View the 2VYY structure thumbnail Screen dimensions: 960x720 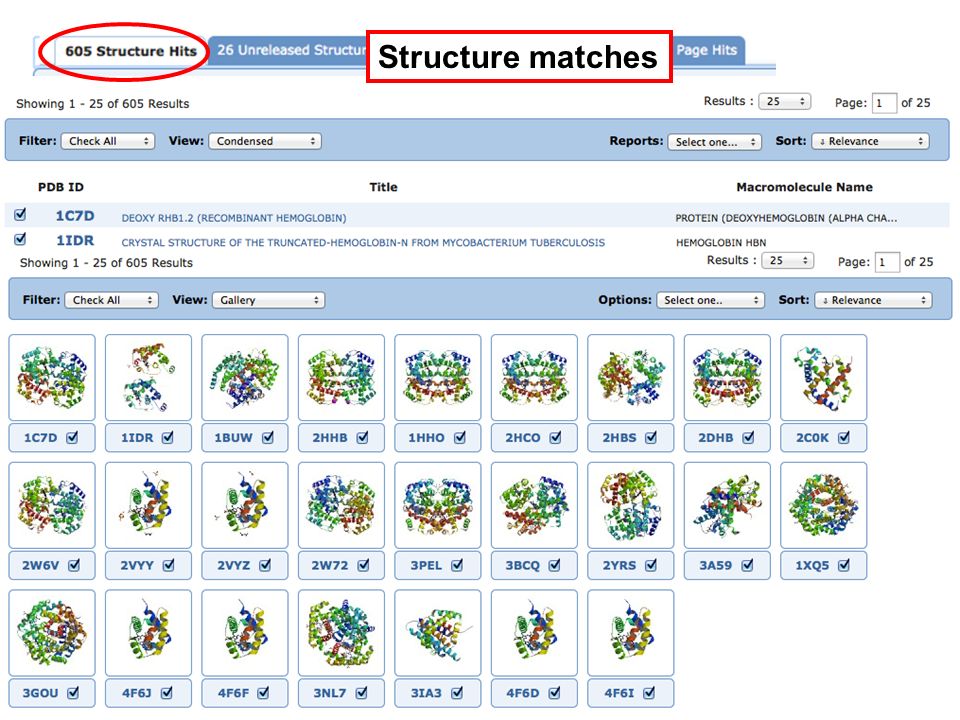coord(148,505)
